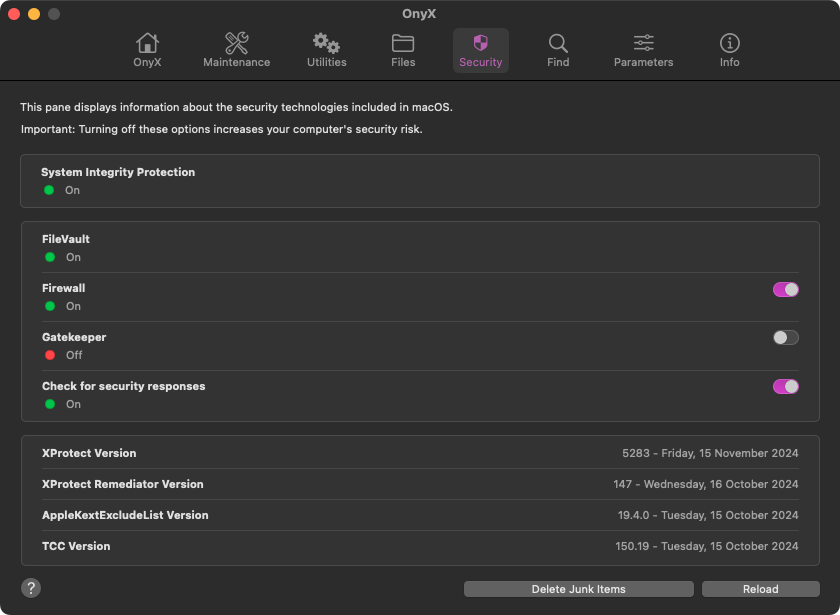Click the TCC Version label
840x615 pixels.
(x=76, y=546)
